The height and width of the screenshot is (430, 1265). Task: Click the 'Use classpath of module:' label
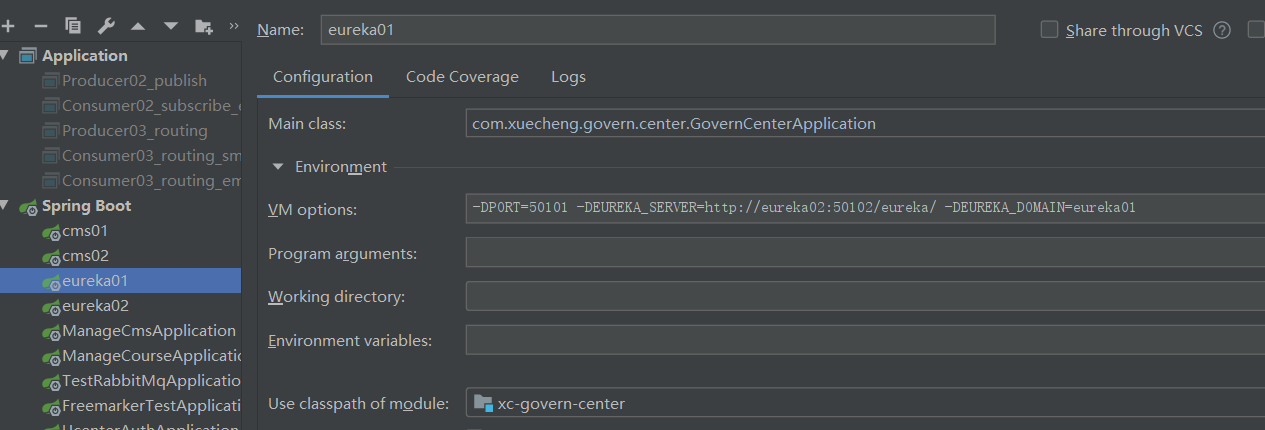click(x=358, y=404)
